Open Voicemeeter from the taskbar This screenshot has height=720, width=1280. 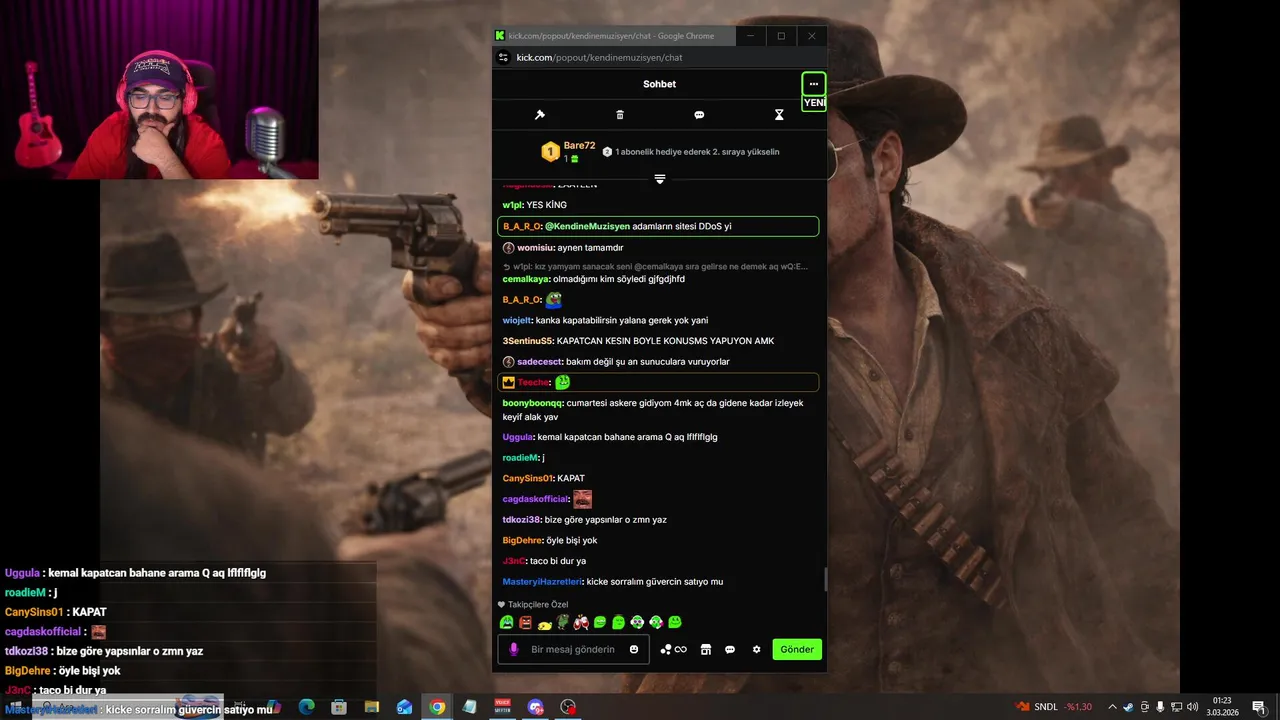coord(503,707)
